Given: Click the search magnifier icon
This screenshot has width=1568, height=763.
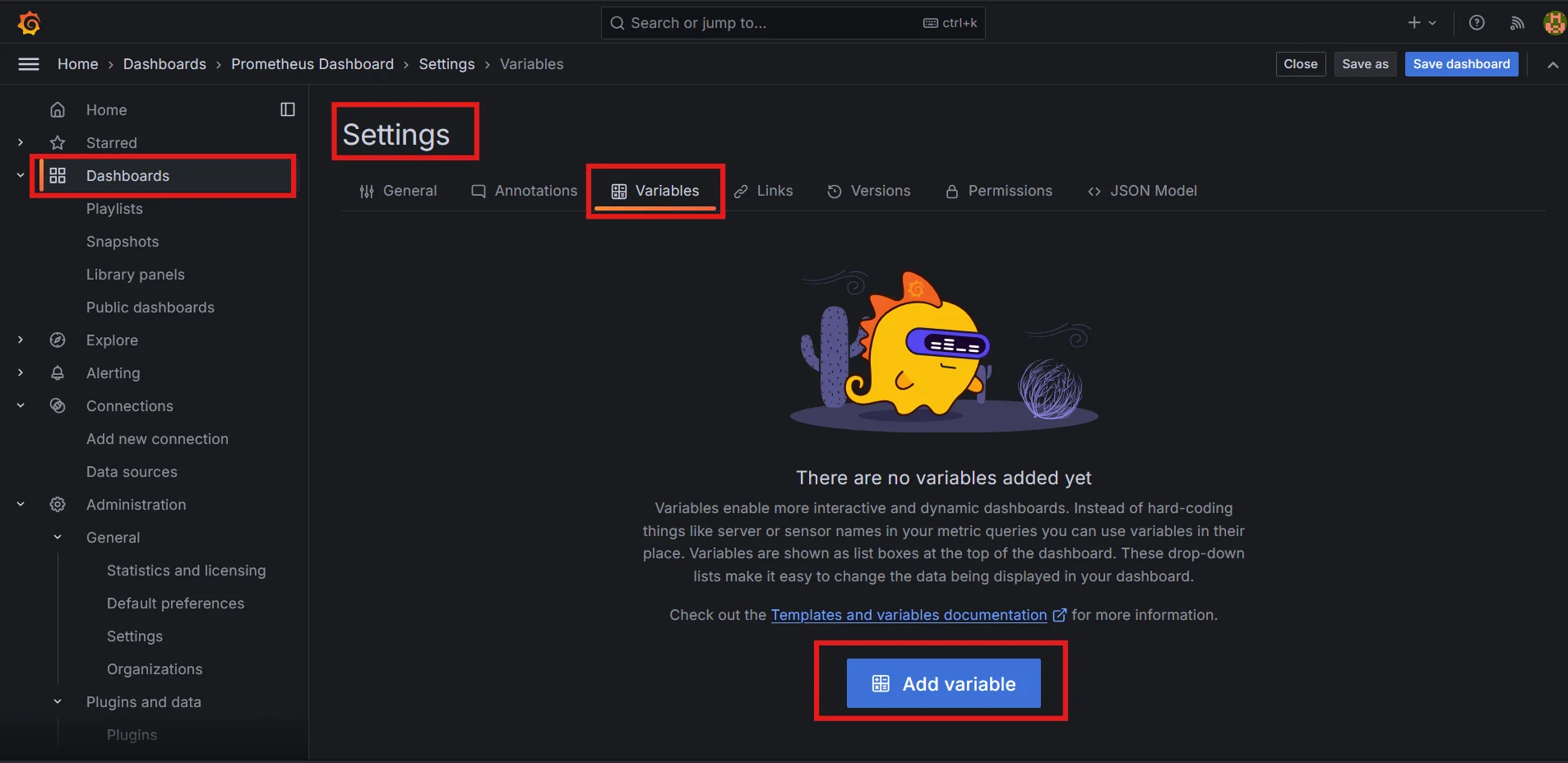Looking at the screenshot, I should pyautogui.click(x=617, y=23).
